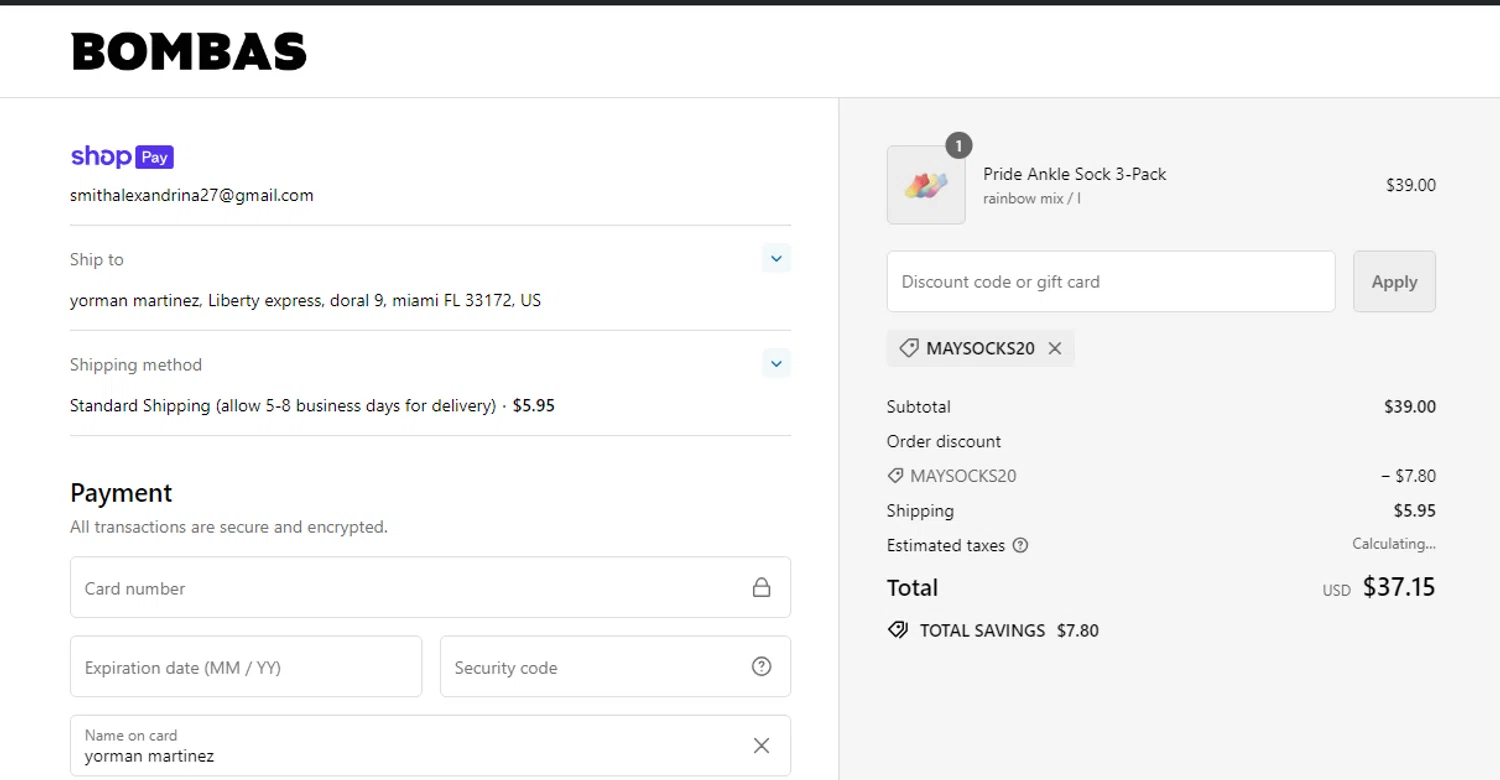Image resolution: width=1500 pixels, height=780 pixels.
Task: Click the lock icon in Card number
Action: [x=761, y=588]
